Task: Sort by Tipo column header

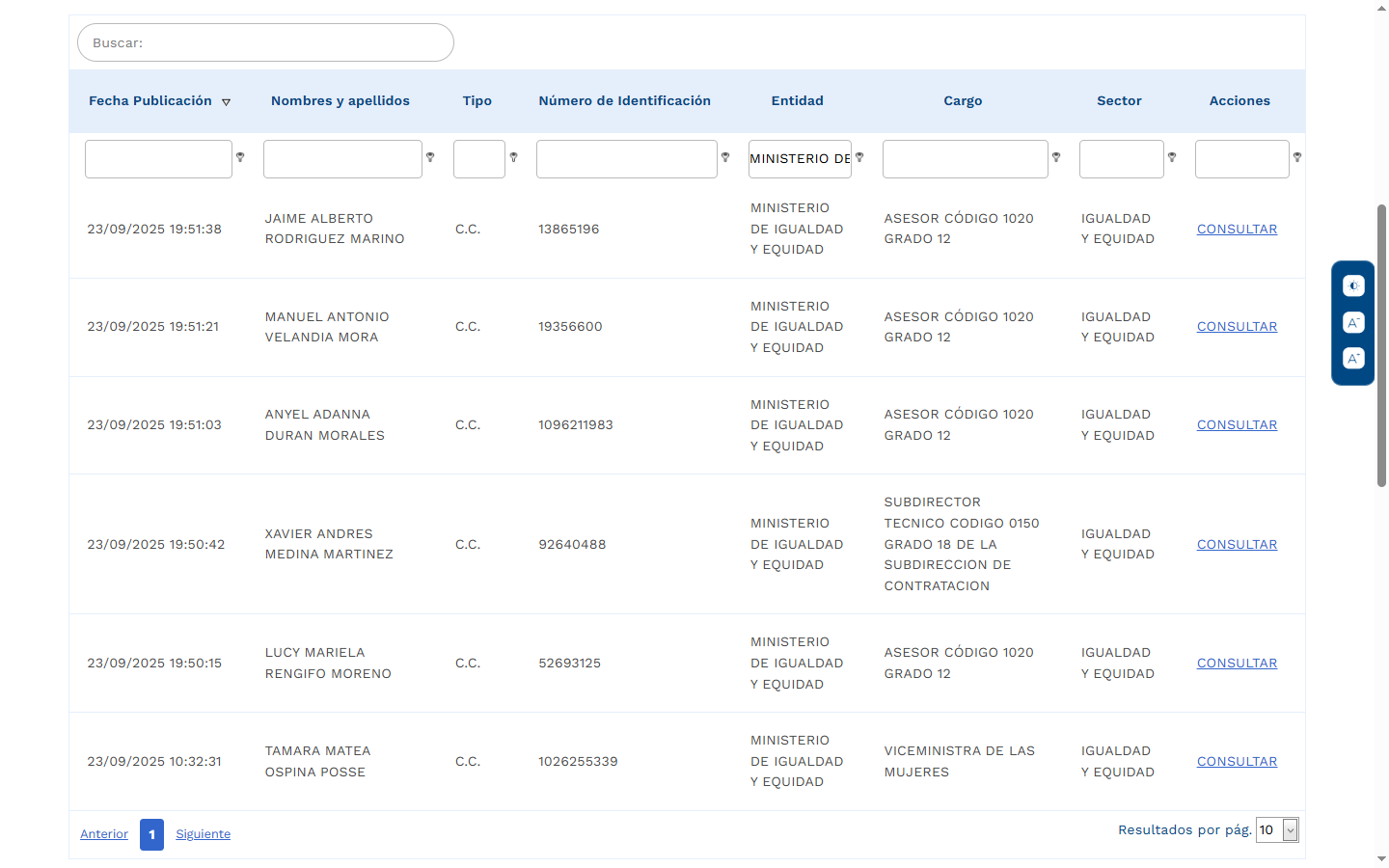Action: [x=477, y=100]
